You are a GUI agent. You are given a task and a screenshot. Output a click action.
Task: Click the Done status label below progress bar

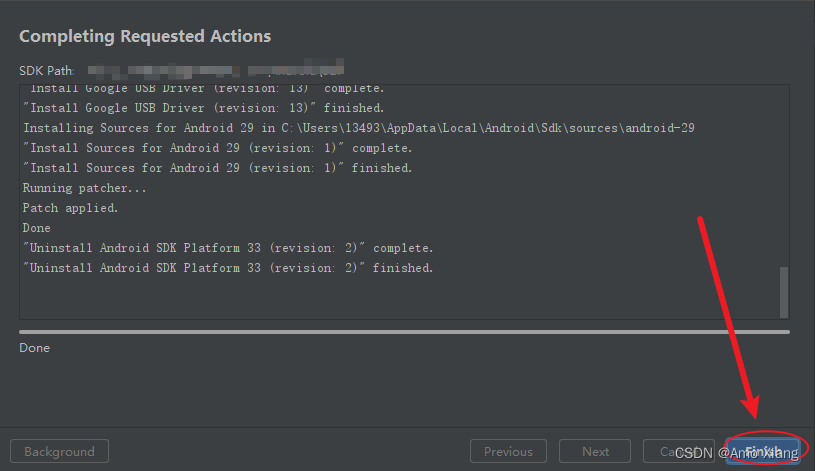click(x=34, y=348)
